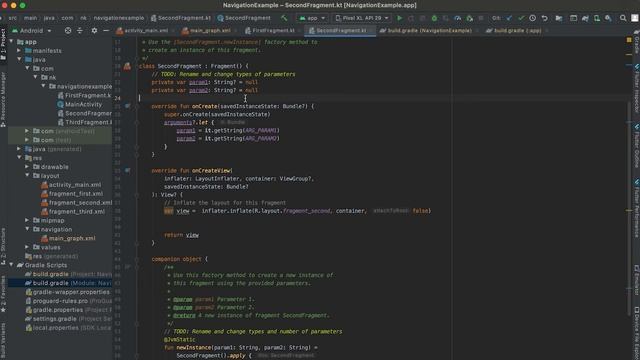The image size is (640, 360).
Task: Open the Gradle tool window on right edge
Action: click(636, 42)
